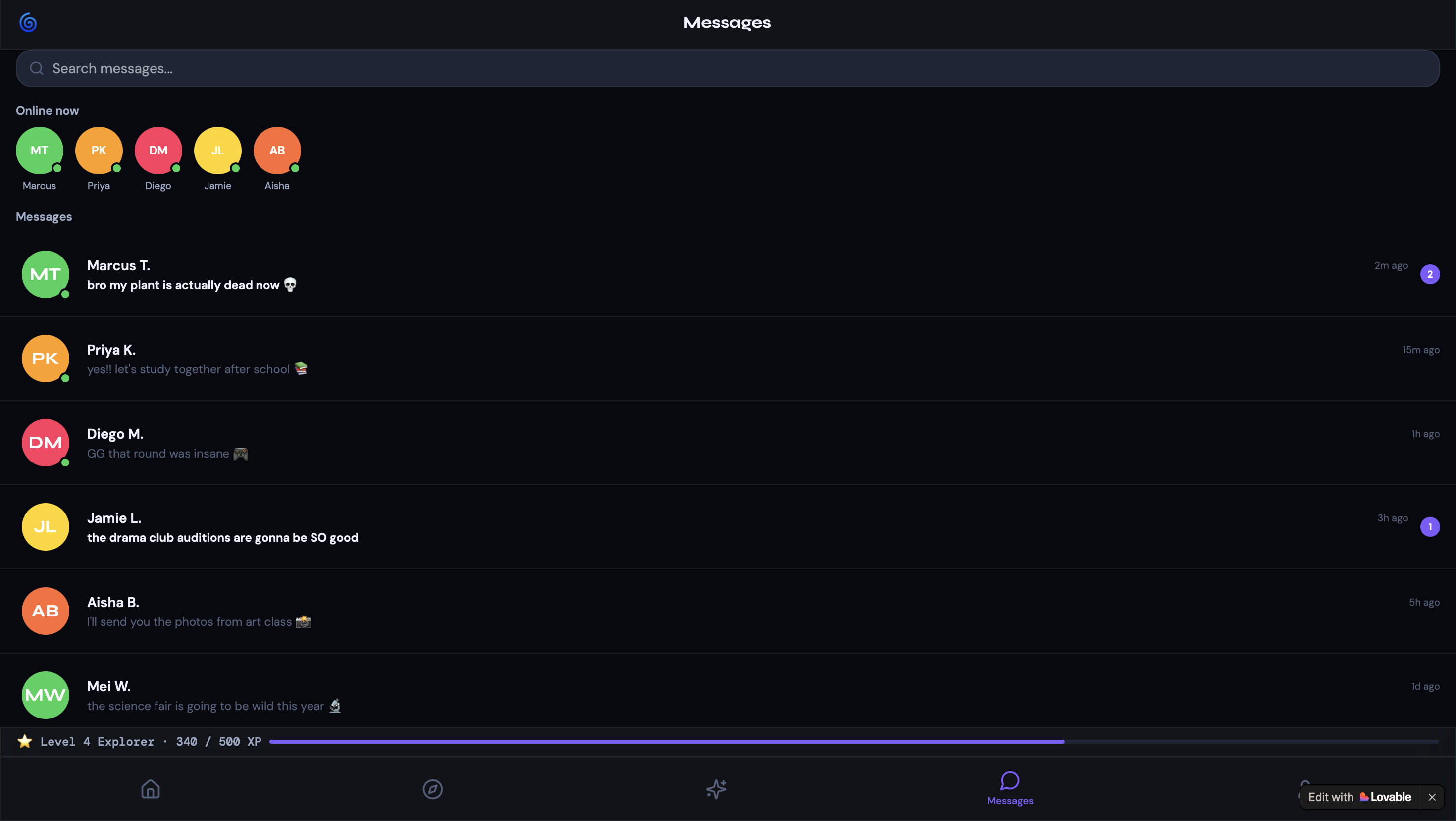The width and height of the screenshot is (1456, 821).
Task: Select Diego in the Online now row
Action: (157, 151)
